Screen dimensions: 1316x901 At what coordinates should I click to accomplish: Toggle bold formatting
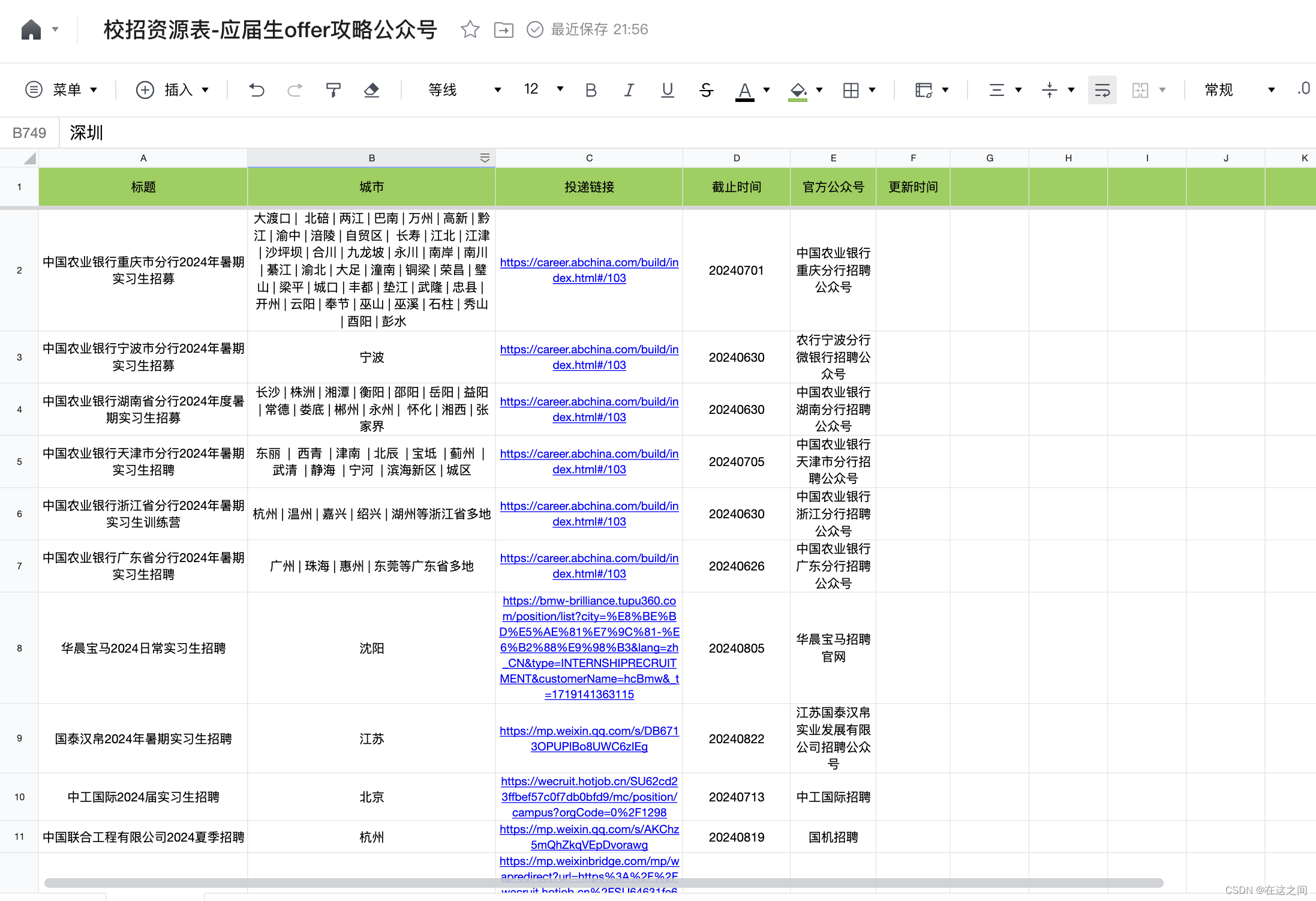pos(590,90)
